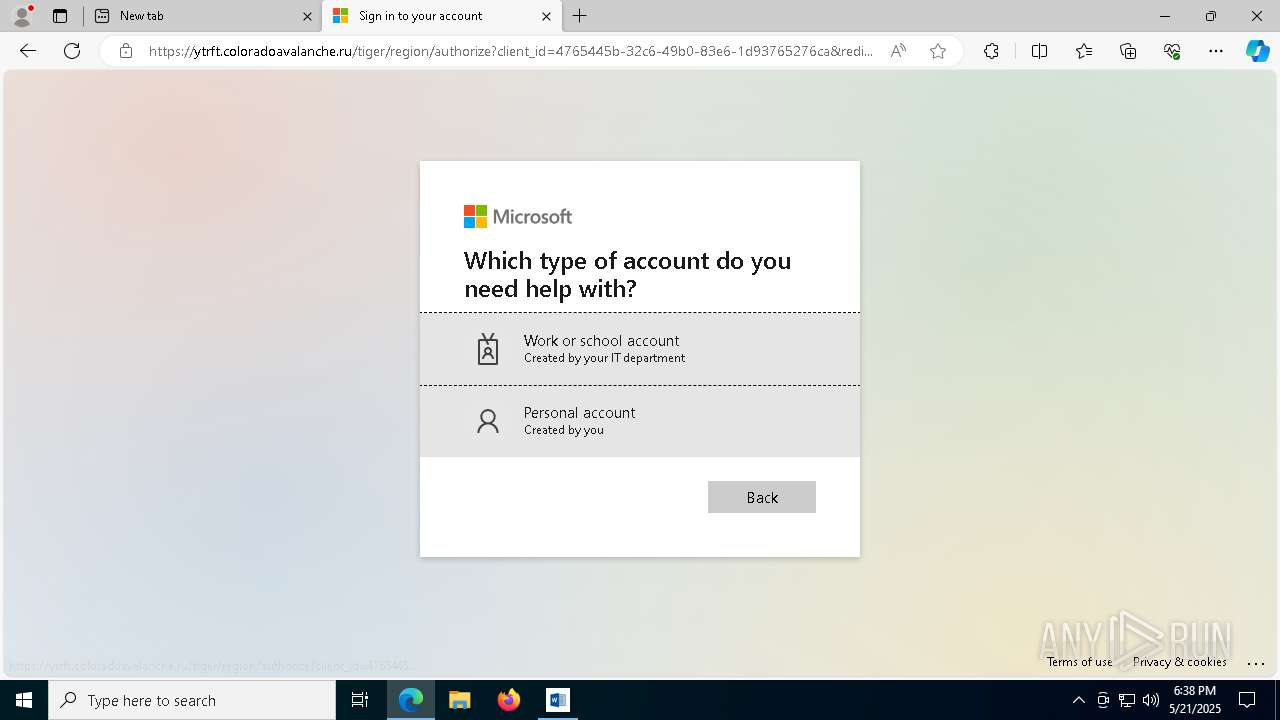This screenshot has height=720, width=1280.
Task: Minimize the browser window
Action: point(1165,16)
